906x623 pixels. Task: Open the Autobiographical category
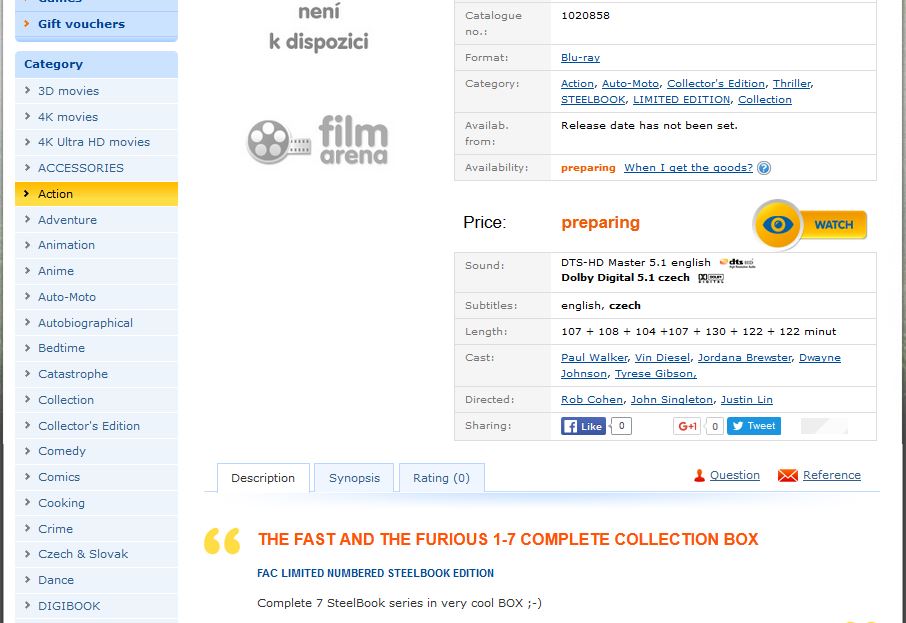[x=96, y=323]
